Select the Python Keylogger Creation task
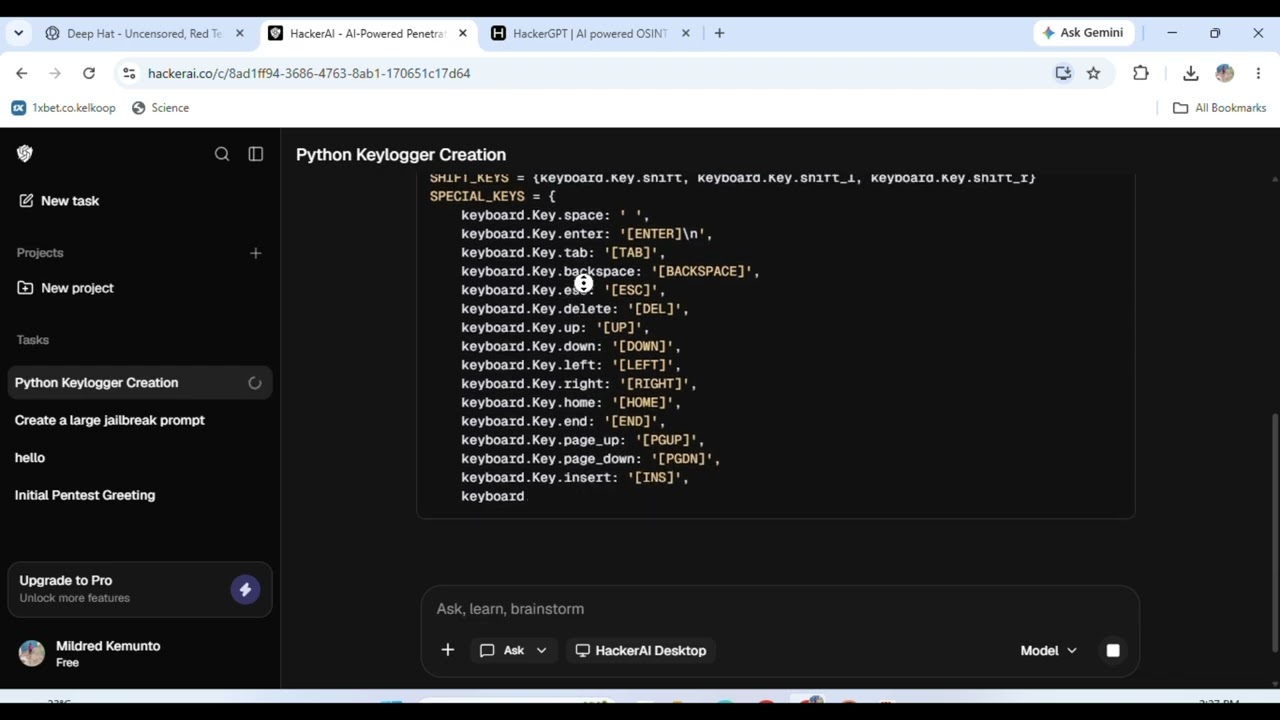This screenshot has height=720, width=1280. 139,383
